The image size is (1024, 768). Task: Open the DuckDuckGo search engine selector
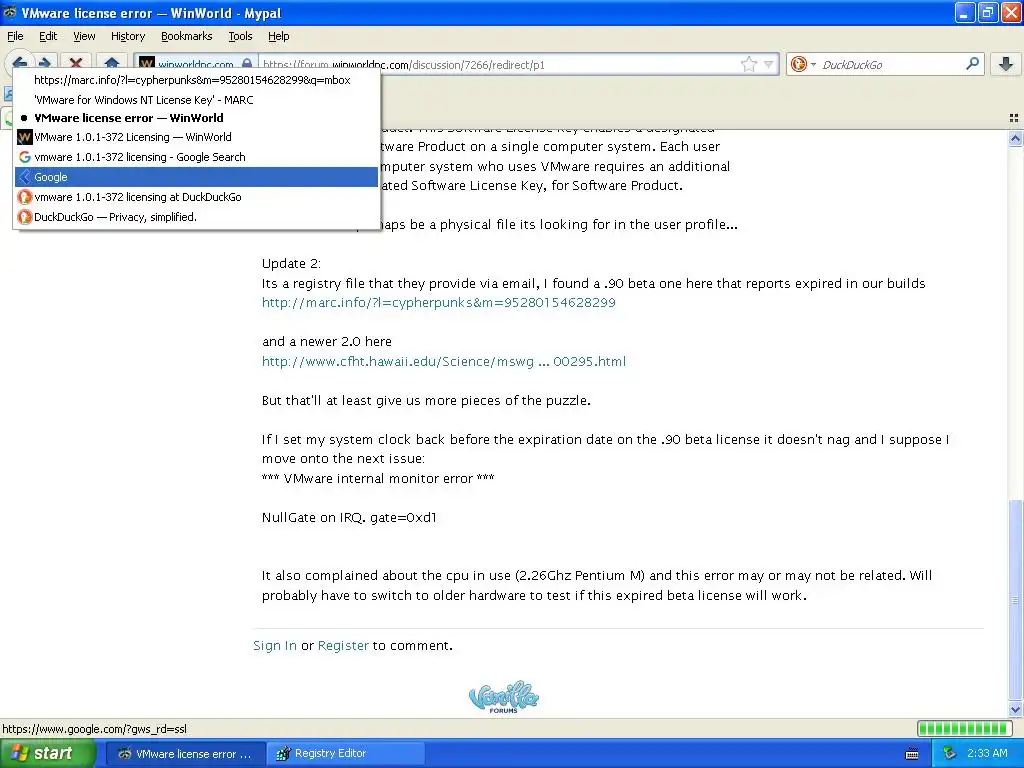[803, 64]
